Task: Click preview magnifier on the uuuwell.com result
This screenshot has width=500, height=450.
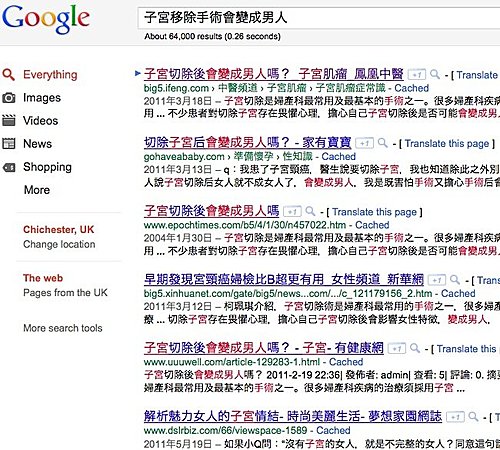Action: (x=415, y=348)
